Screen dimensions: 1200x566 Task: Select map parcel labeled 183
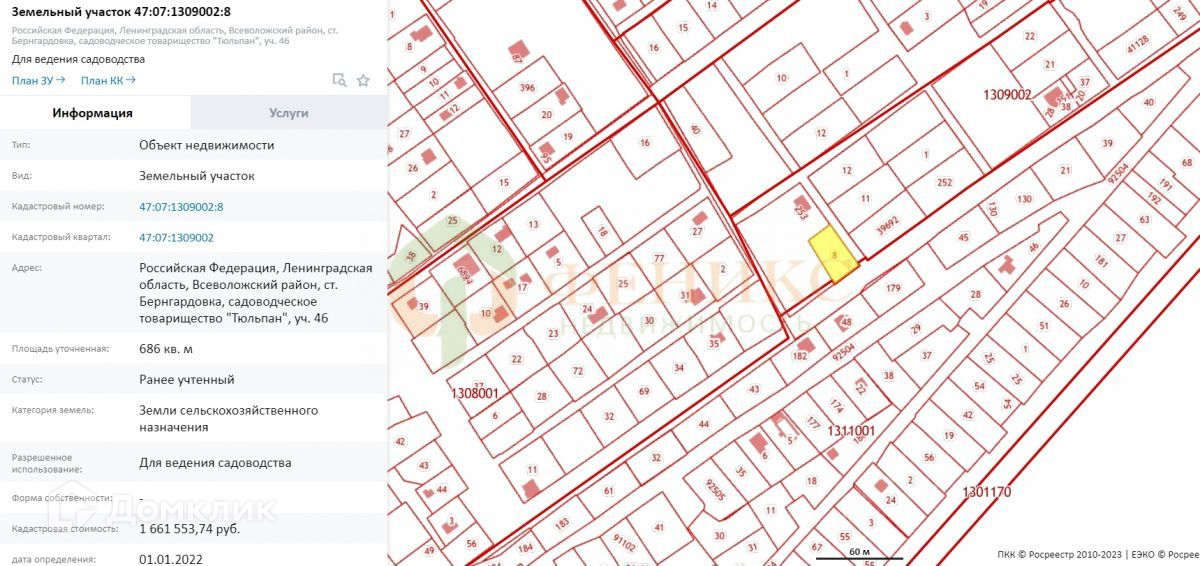562,523
